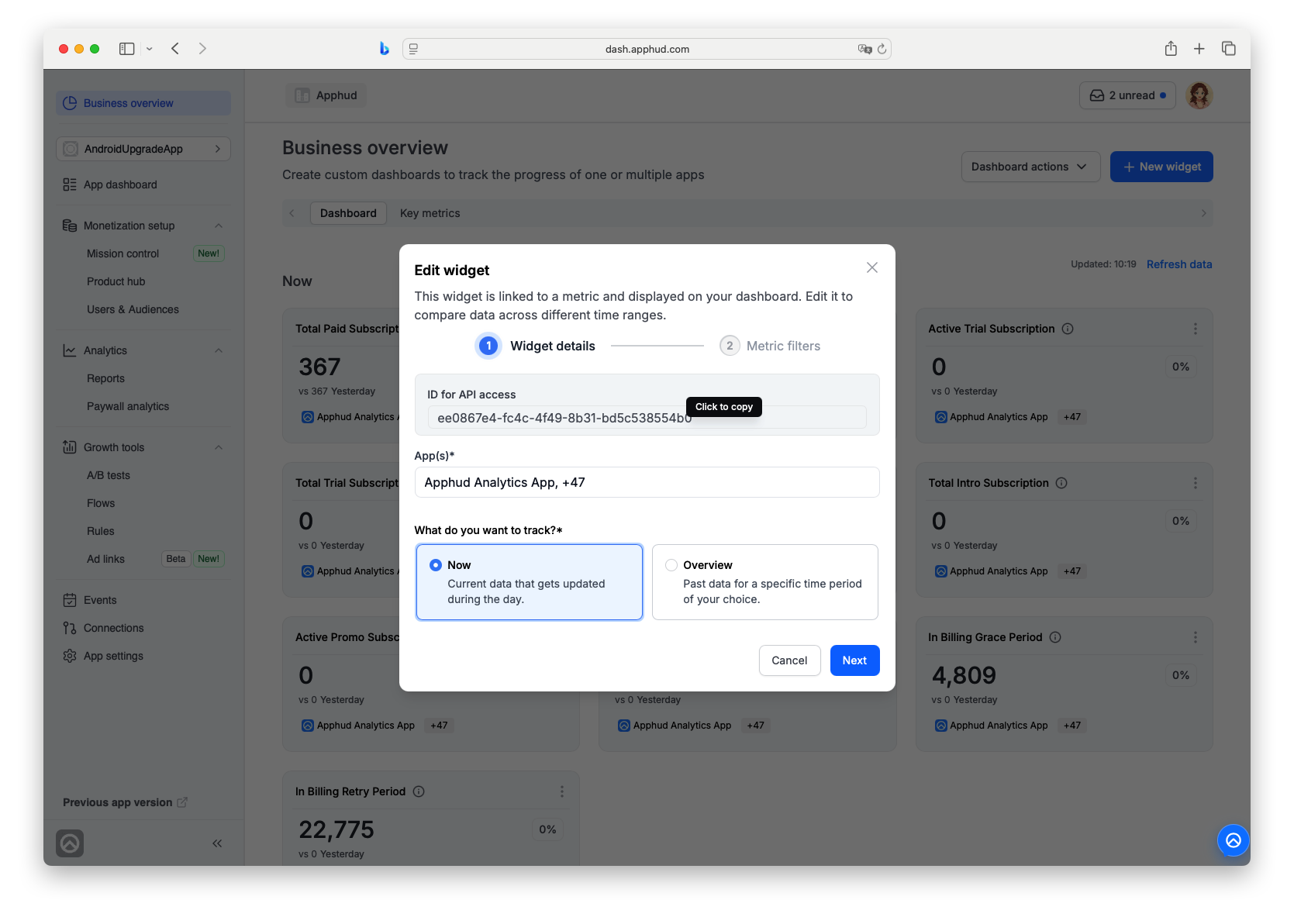Collapse the Monetization setup section
Screen dimensions: 1294x924
coord(219,226)
